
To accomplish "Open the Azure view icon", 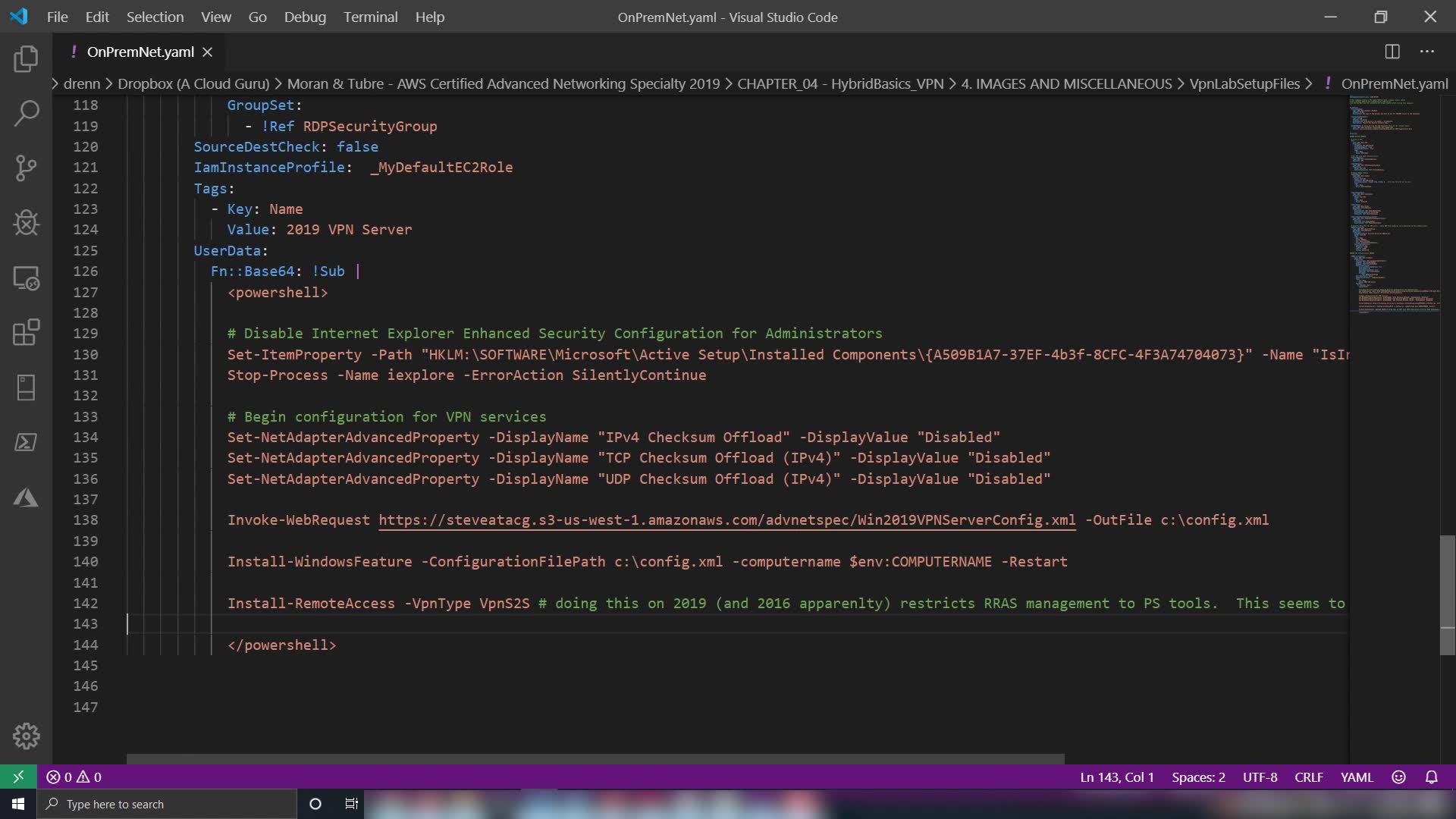I will click(26, 497).
